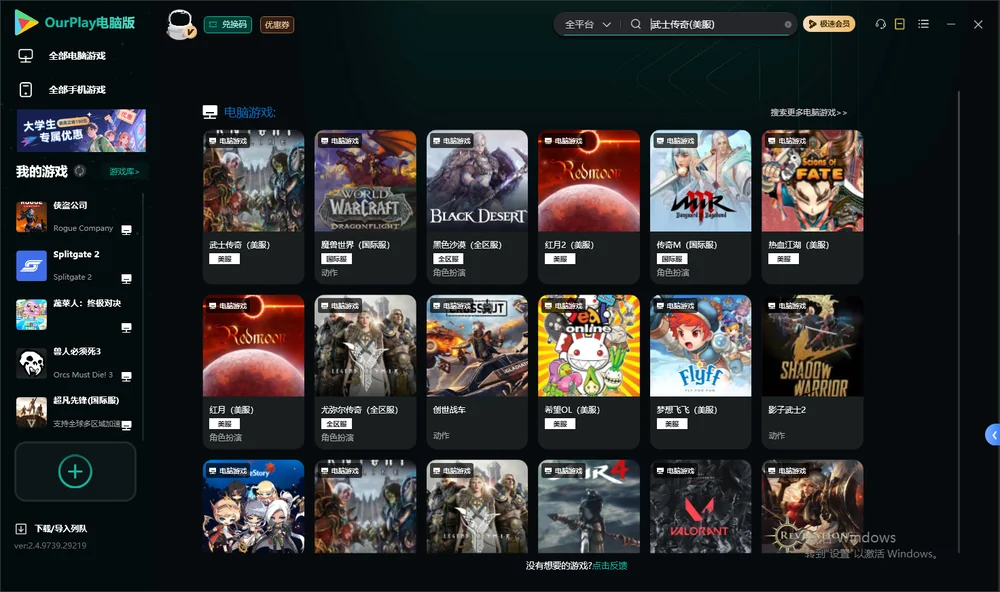This screenshot has height=592, width=1000.
Task: Open the 红月2 (美服) Redmoon card
Action: click(x=589, y=207)
